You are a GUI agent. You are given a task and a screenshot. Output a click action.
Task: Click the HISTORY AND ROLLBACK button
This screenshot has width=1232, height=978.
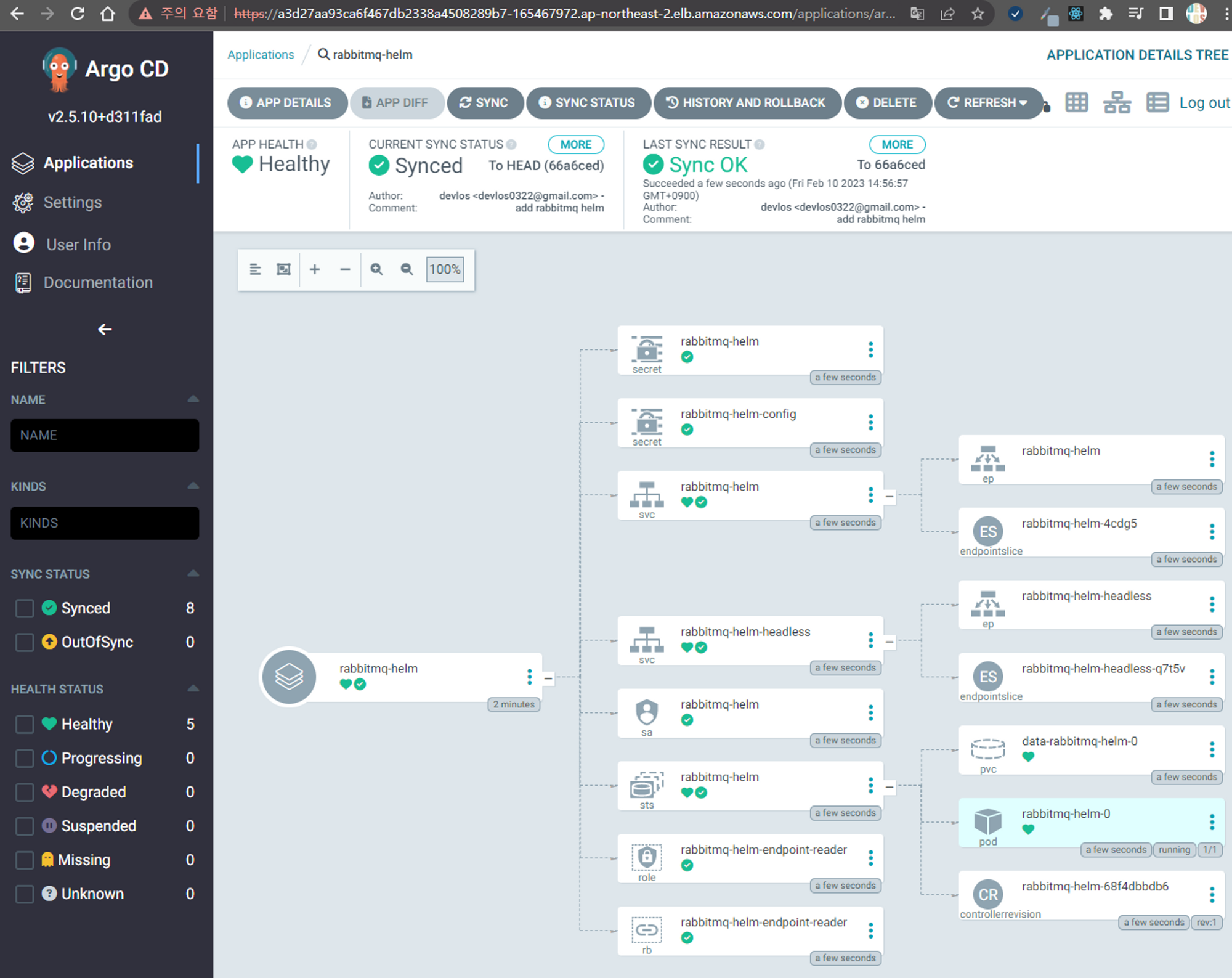[747, 103]
